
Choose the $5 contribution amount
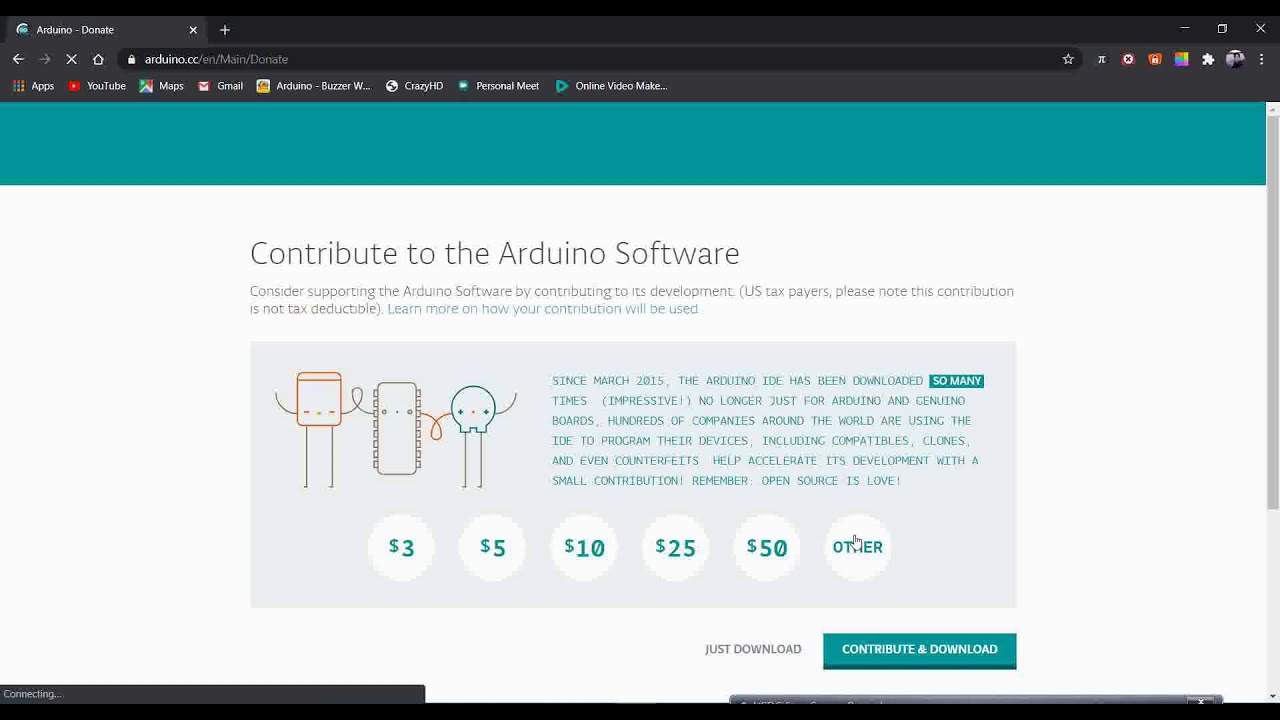(492, 547)
